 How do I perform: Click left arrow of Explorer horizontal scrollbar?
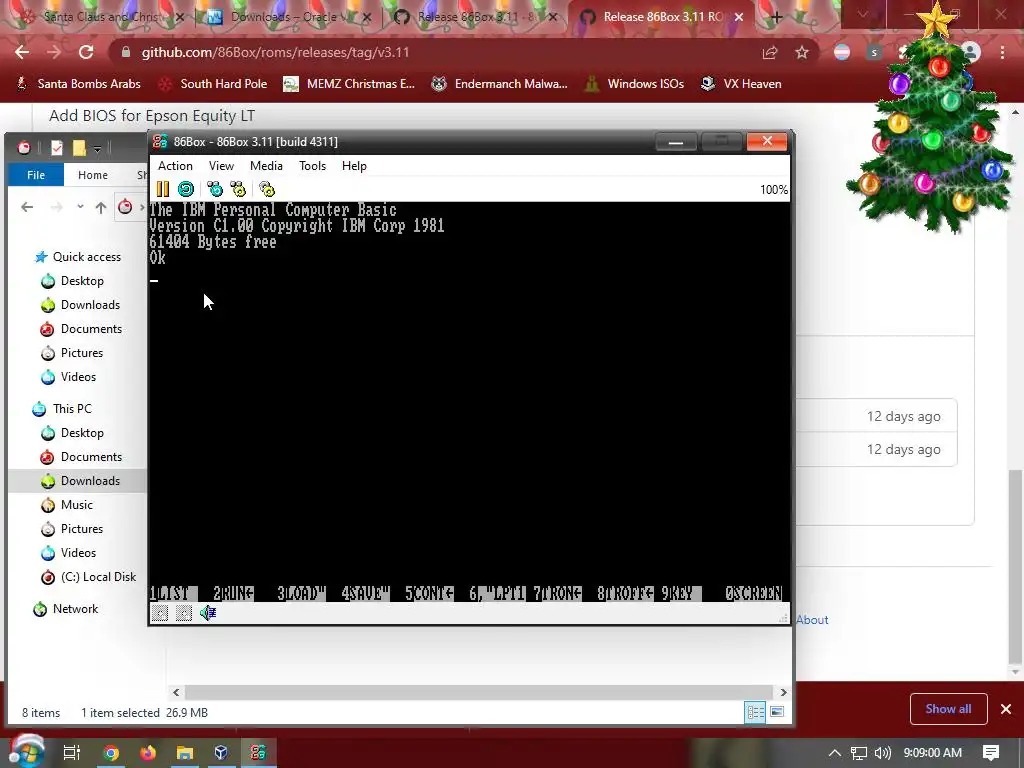pos(176,692)
